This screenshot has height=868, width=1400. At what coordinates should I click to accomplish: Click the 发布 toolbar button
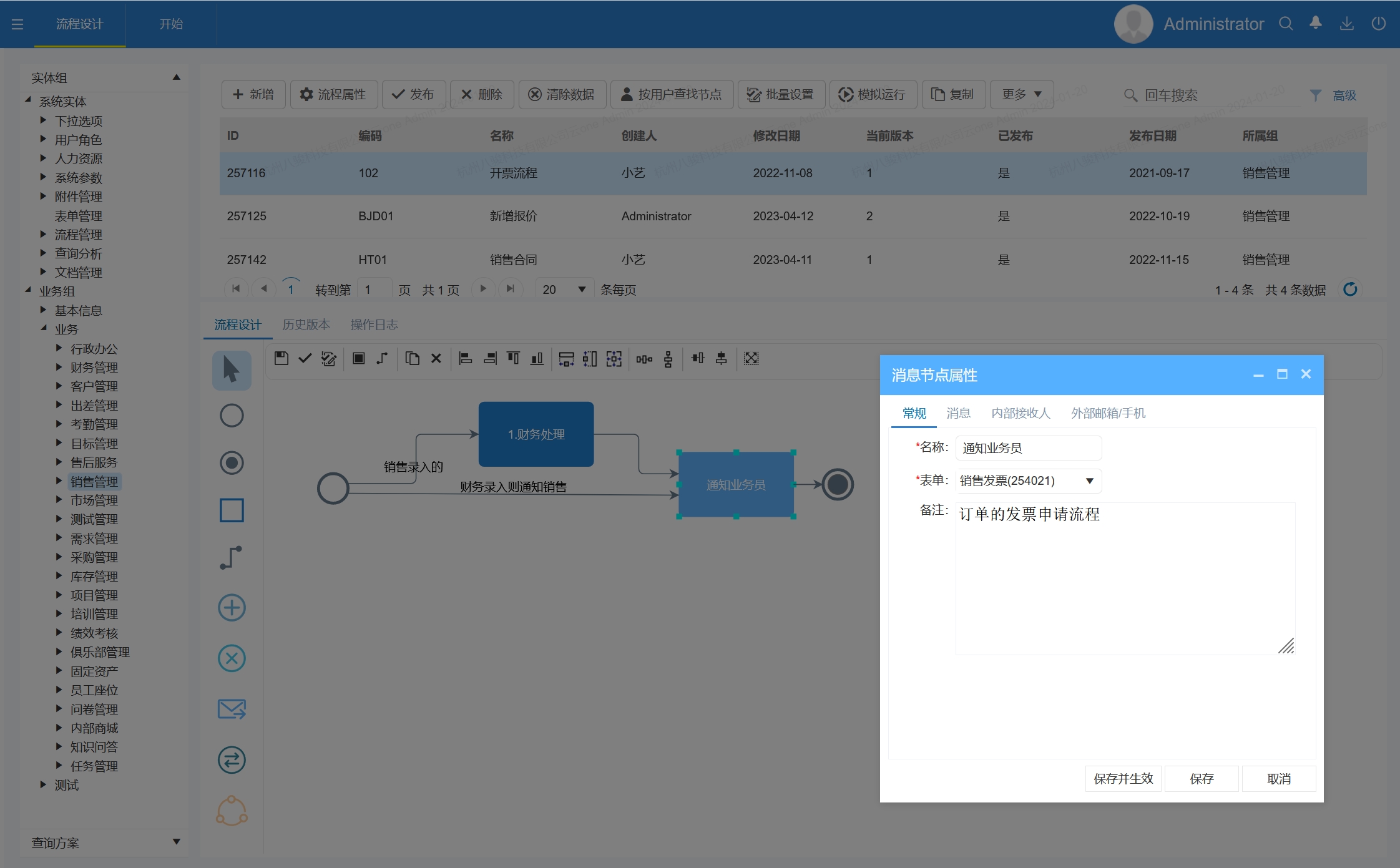click(x=413, y=94)
